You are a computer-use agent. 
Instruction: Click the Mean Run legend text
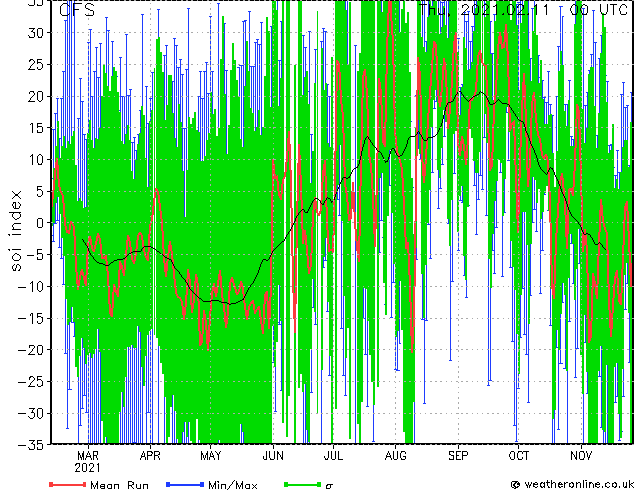[119, 485]
